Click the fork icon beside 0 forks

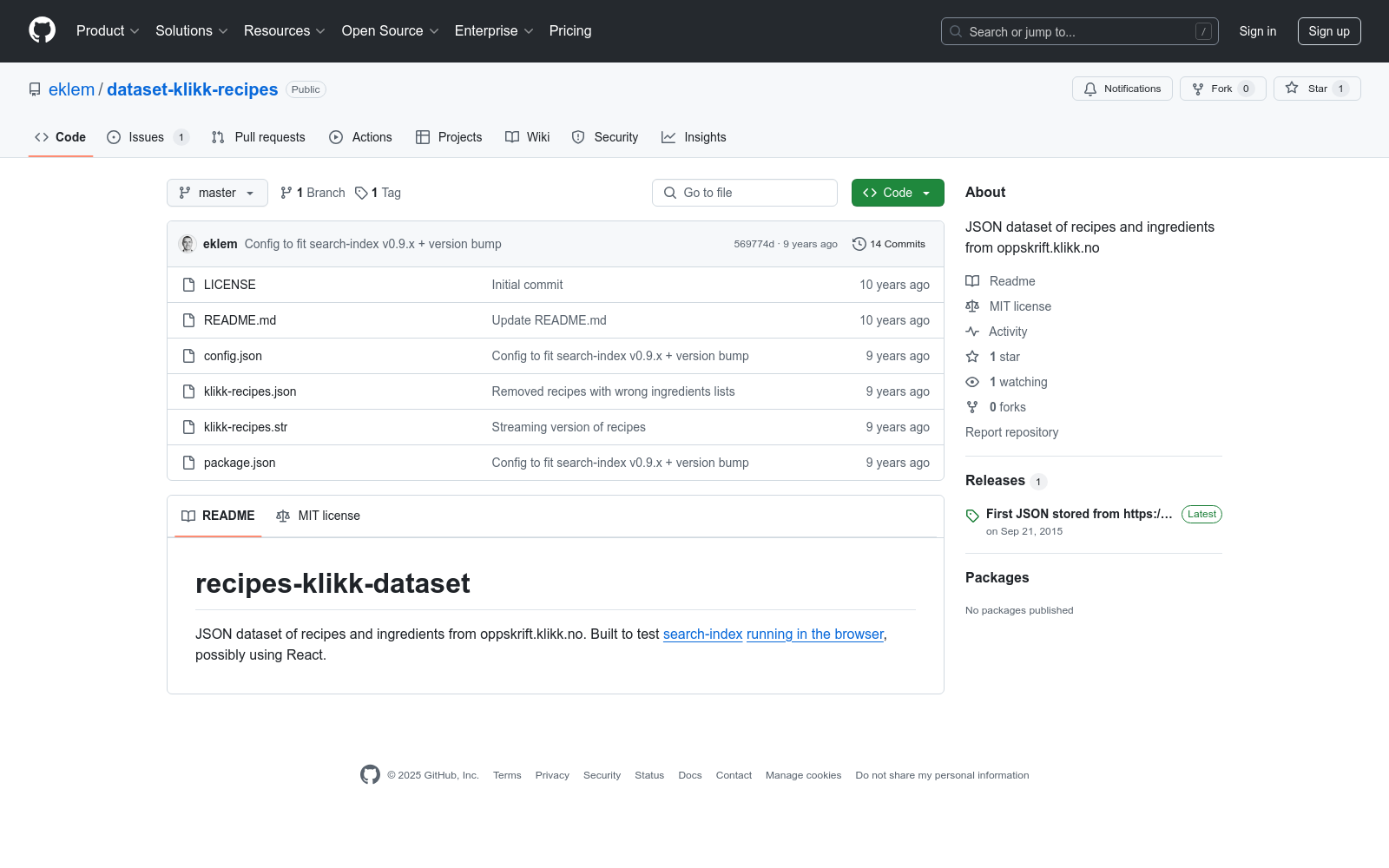(x=972, y=407)
